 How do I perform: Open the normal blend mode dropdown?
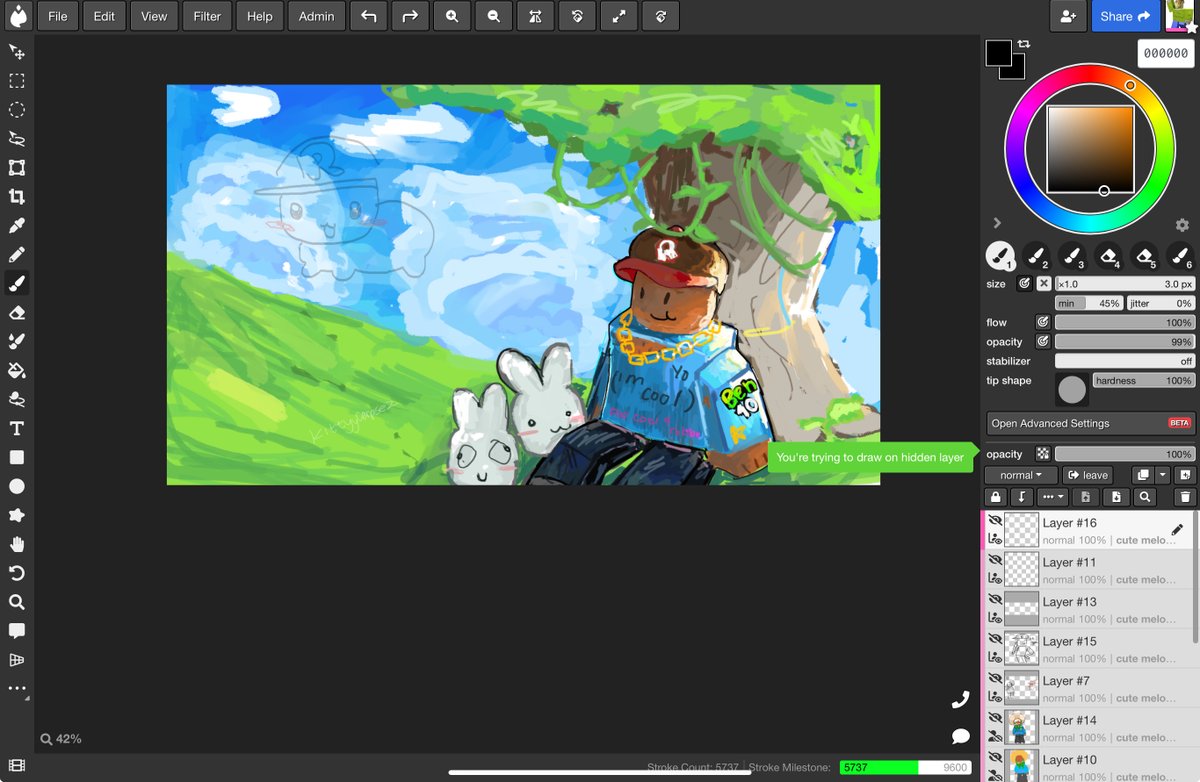(1021, 475)
